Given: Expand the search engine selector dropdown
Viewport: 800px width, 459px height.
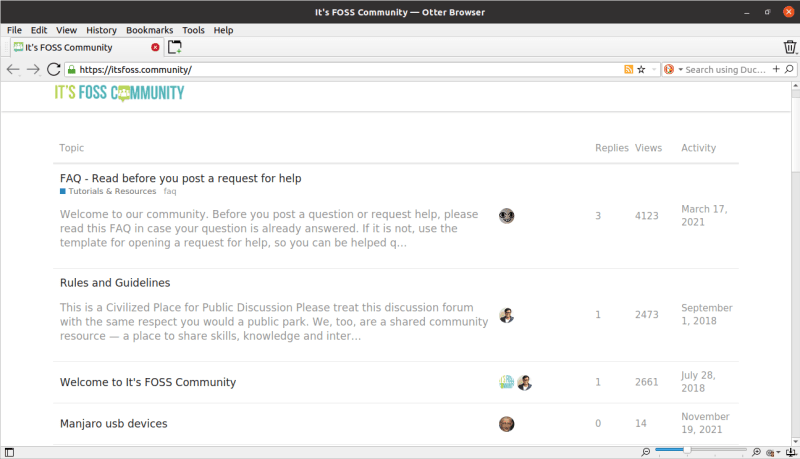Looking at the screenshot, I should coord(680,70).
